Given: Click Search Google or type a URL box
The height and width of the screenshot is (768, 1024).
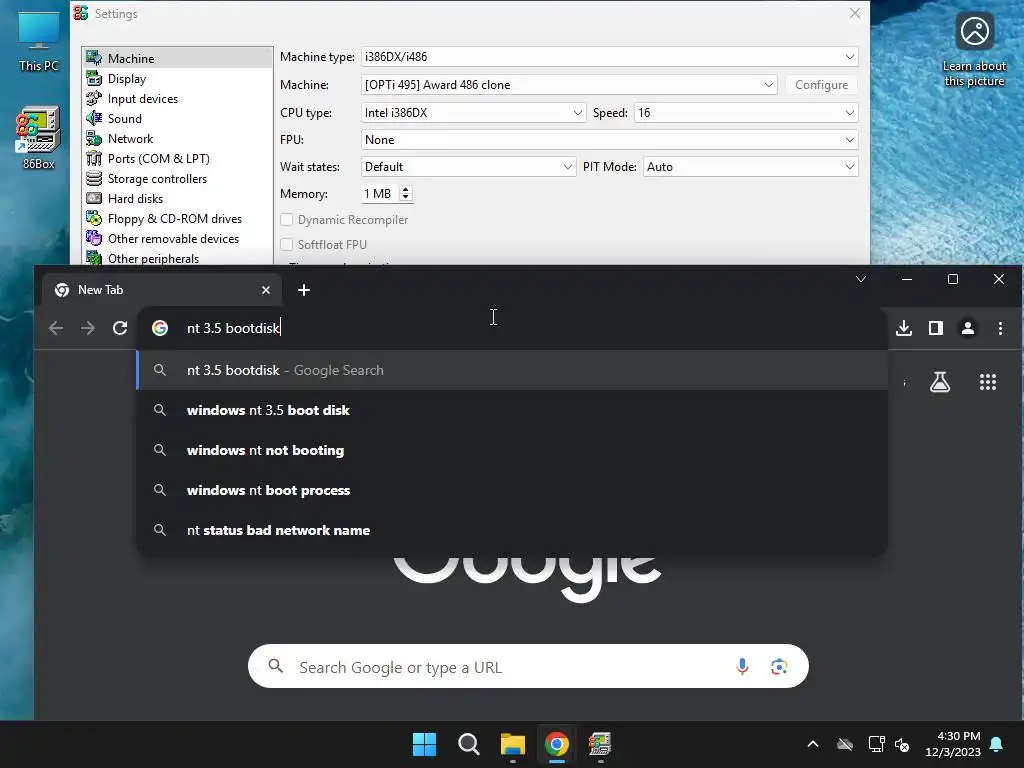Looking at the screenshot, I should [x=528, y=667].
